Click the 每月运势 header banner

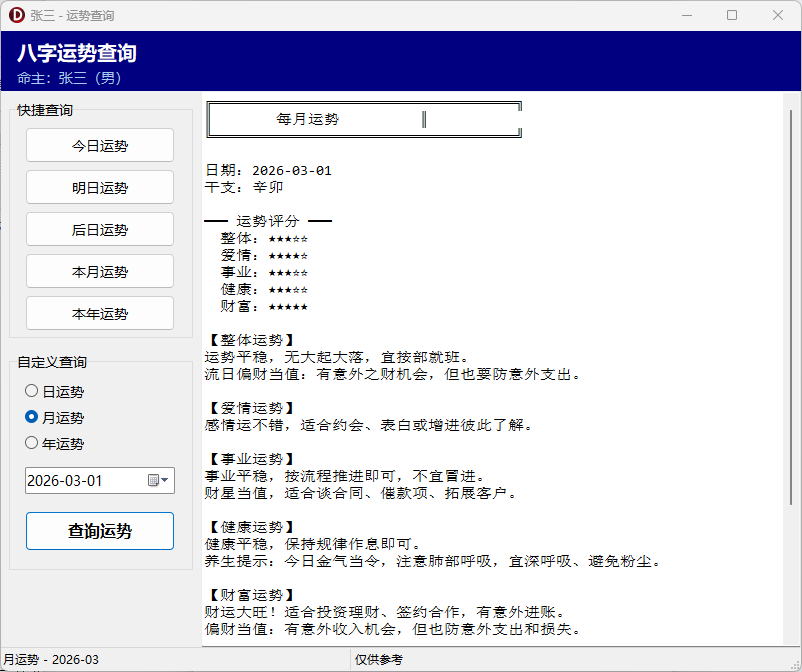point(364,118)
